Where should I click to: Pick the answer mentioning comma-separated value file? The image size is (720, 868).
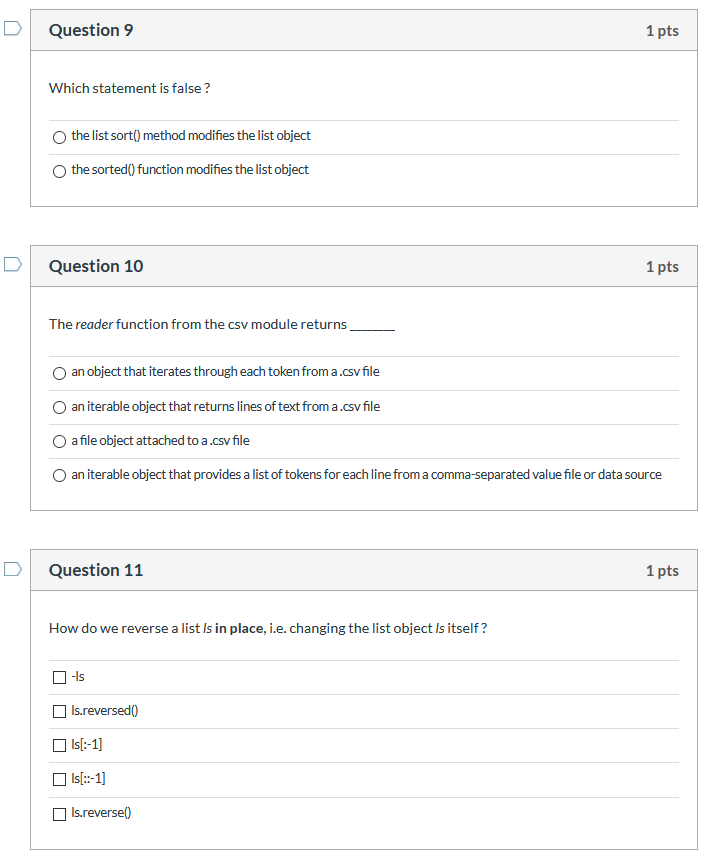(x=59, y=475)
